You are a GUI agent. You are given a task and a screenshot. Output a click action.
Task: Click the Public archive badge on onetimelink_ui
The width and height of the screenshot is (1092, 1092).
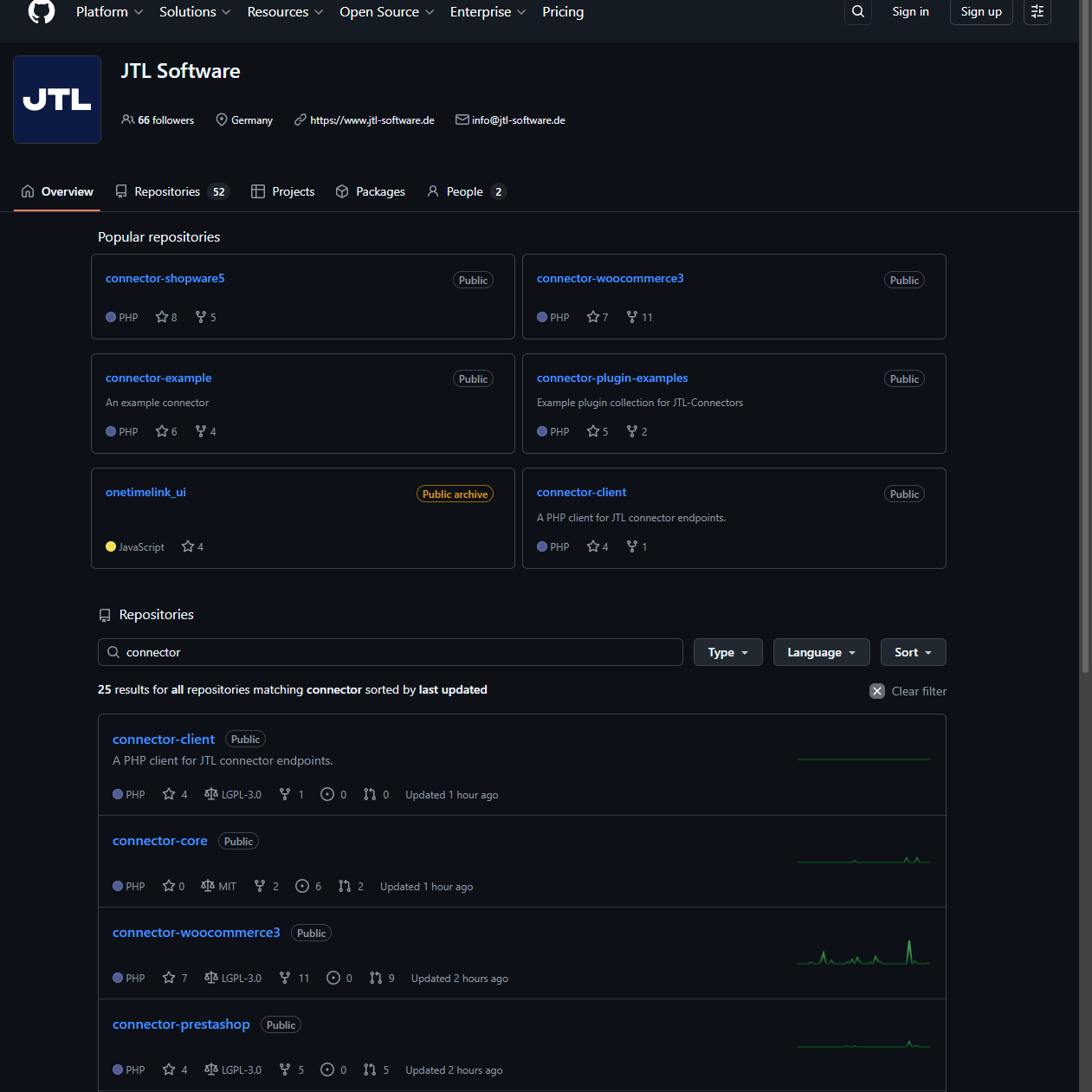[x=455, y=494]
